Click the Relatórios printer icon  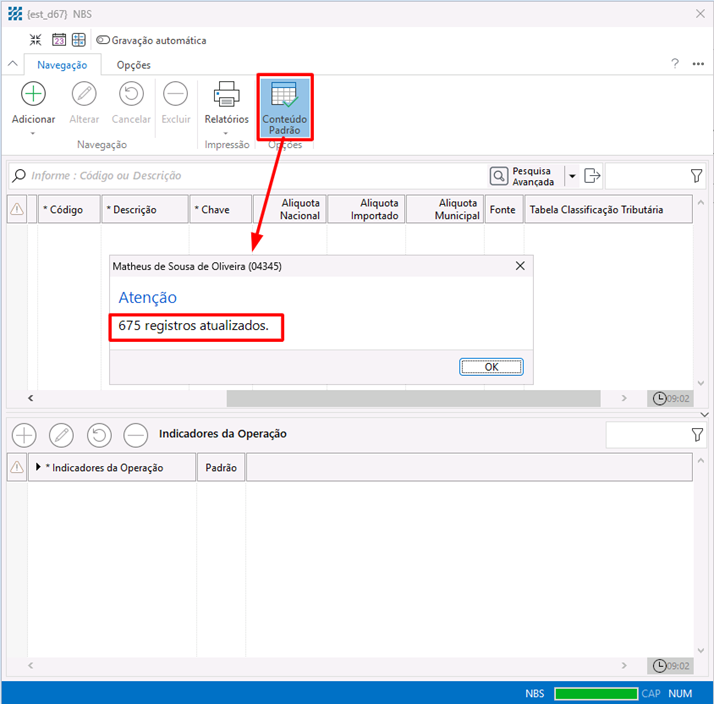[226, 95]
